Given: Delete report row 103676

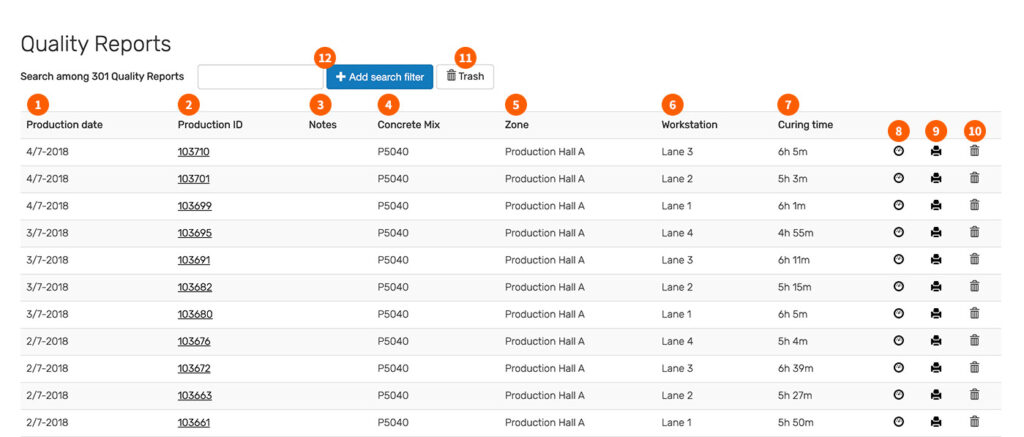Looking at the screenshot, I should click(x=974, y=340).
